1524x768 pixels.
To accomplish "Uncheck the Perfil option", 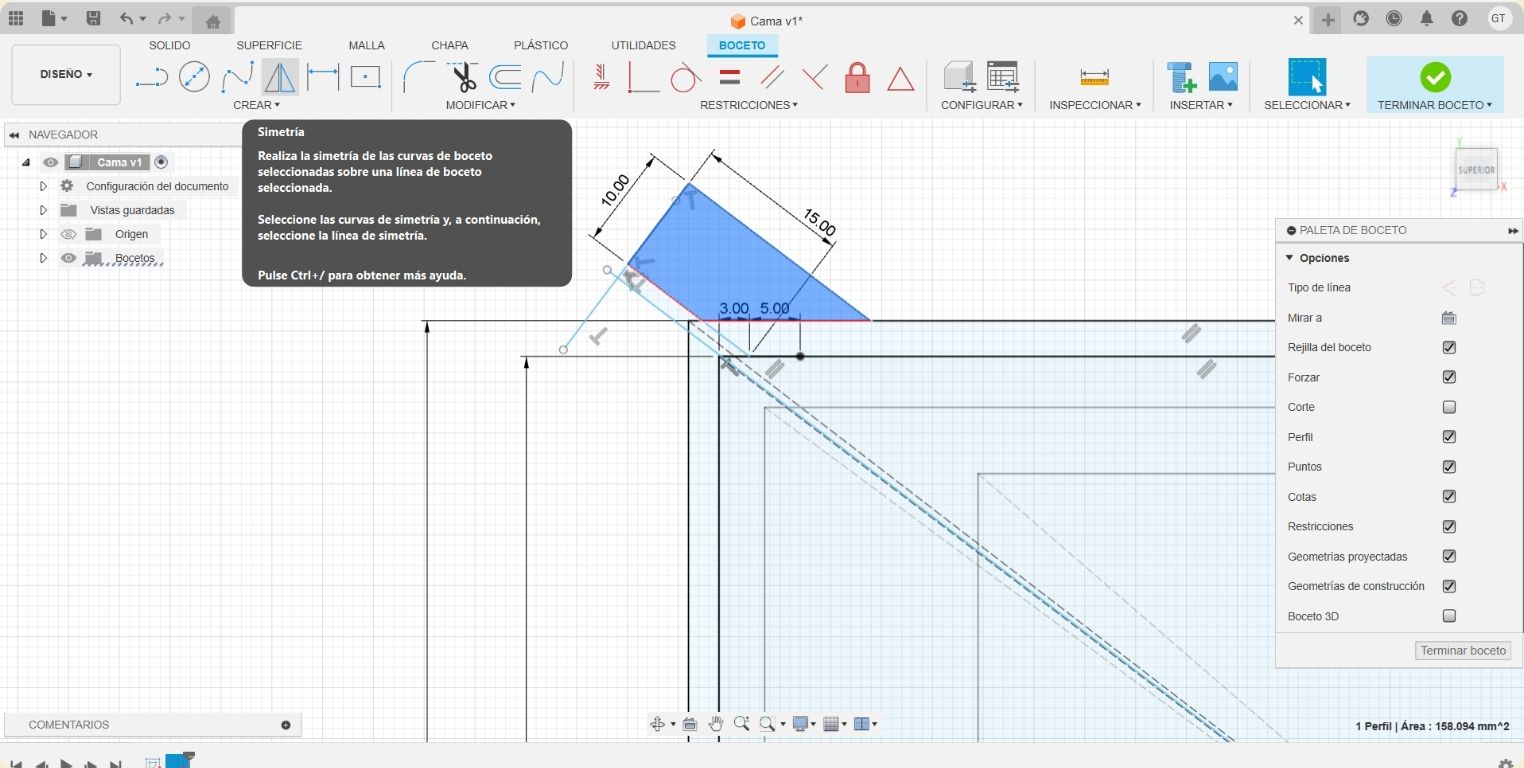I will click(x=1449, y=437).
